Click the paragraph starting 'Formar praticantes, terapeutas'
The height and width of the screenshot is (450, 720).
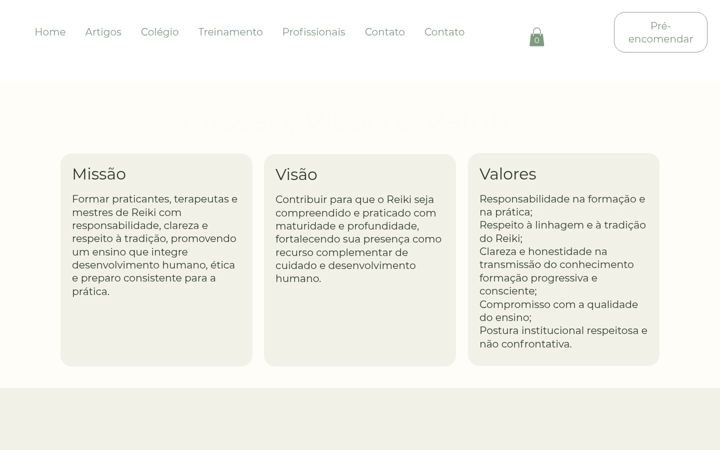(155, 245)
